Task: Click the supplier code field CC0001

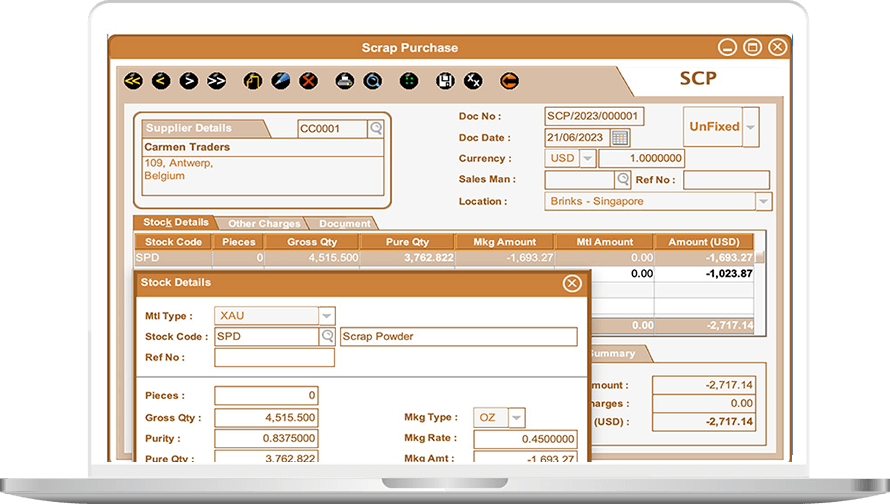Action: 333,129
